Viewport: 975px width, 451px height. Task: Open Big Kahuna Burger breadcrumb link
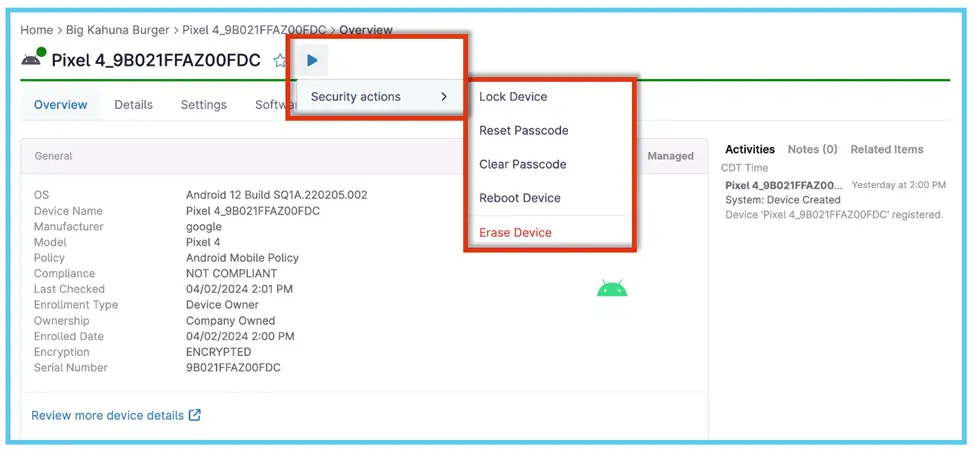[x=116, y=30]
